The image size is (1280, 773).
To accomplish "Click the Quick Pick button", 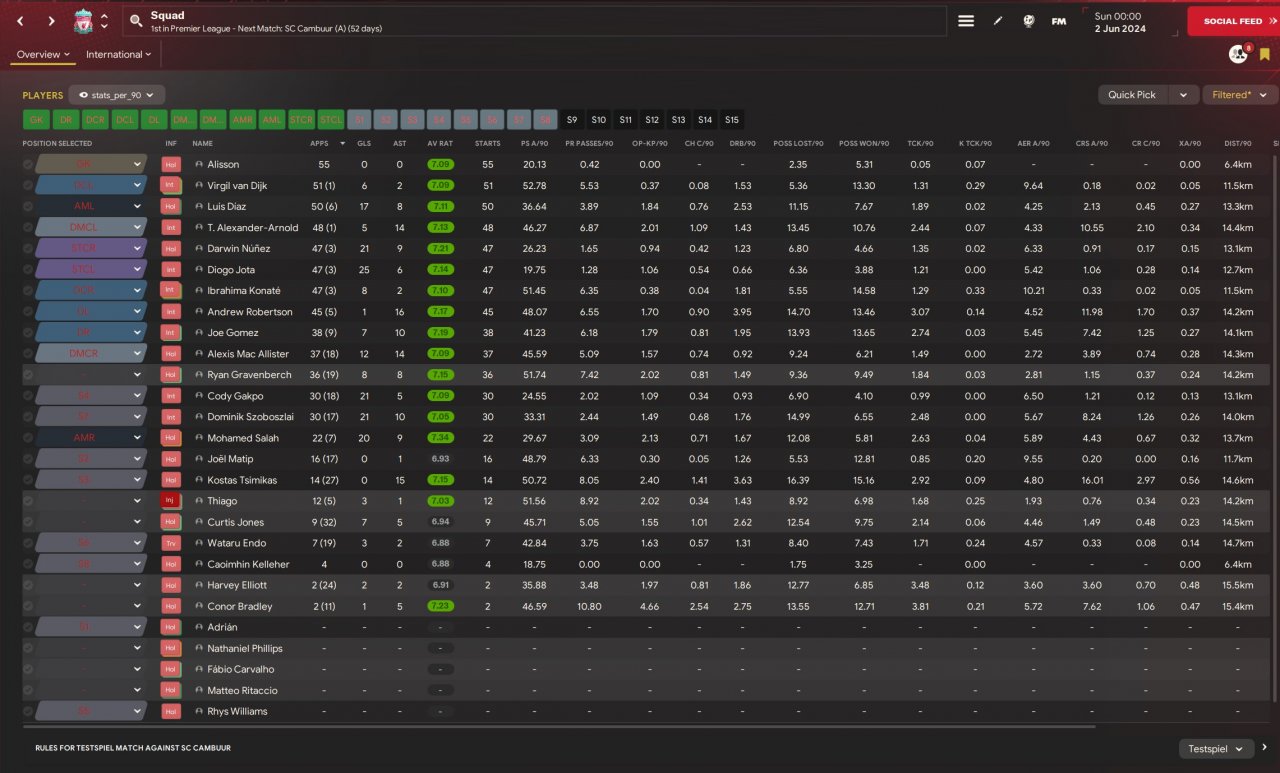I will click(1133, 95).
